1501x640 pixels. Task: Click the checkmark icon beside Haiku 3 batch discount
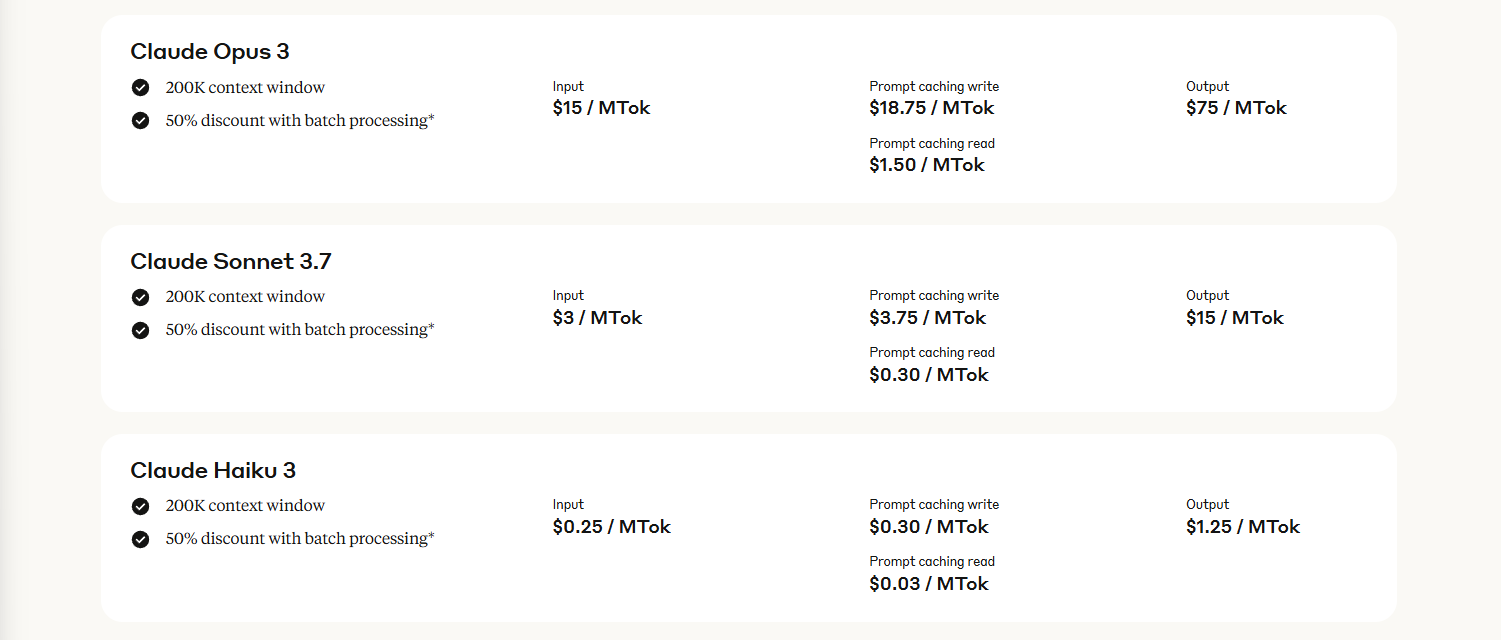140,539
